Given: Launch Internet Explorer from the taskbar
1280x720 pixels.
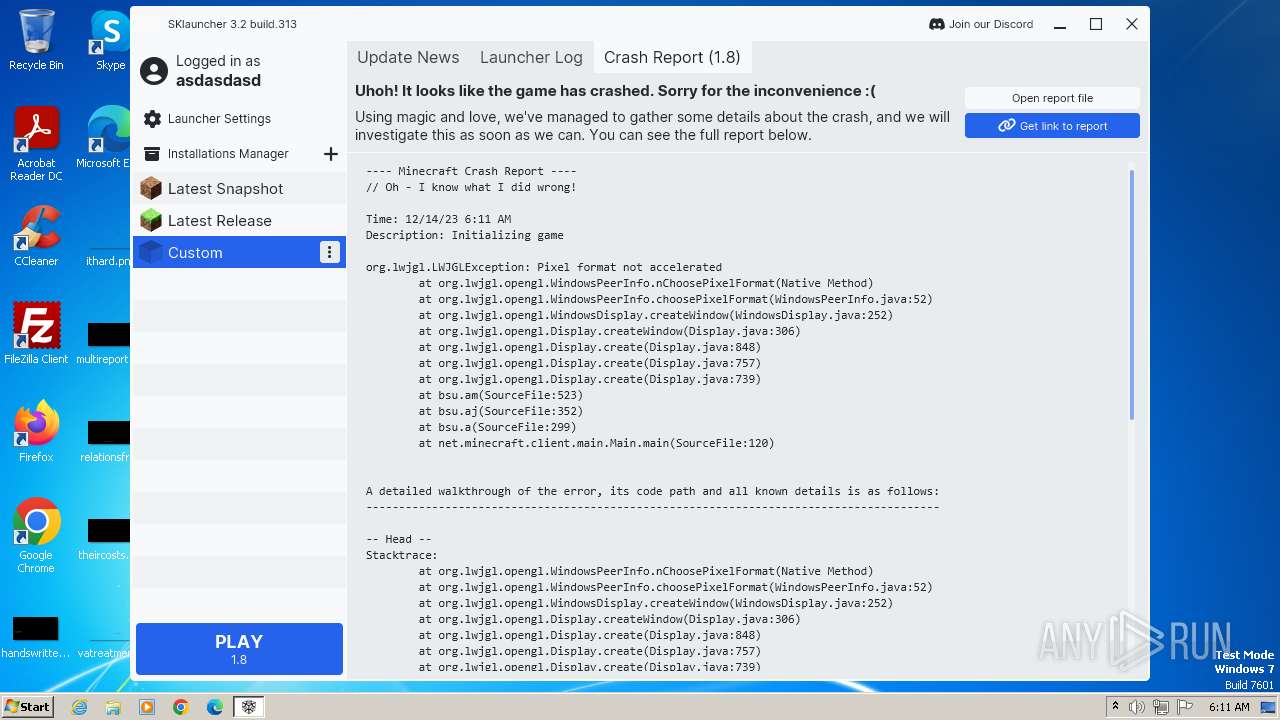Looking at the screenshot, I should point(79,707).
